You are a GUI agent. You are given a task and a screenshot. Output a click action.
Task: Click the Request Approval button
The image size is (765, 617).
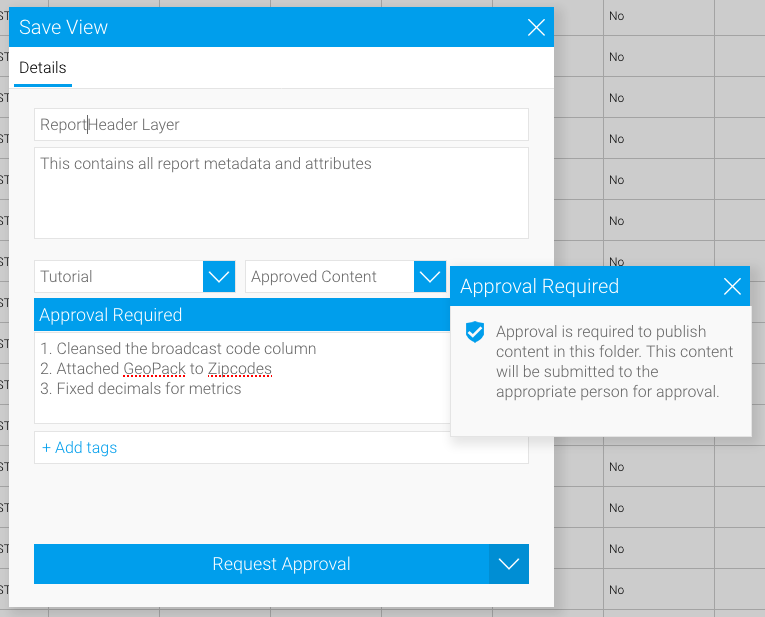pos(261,564)
